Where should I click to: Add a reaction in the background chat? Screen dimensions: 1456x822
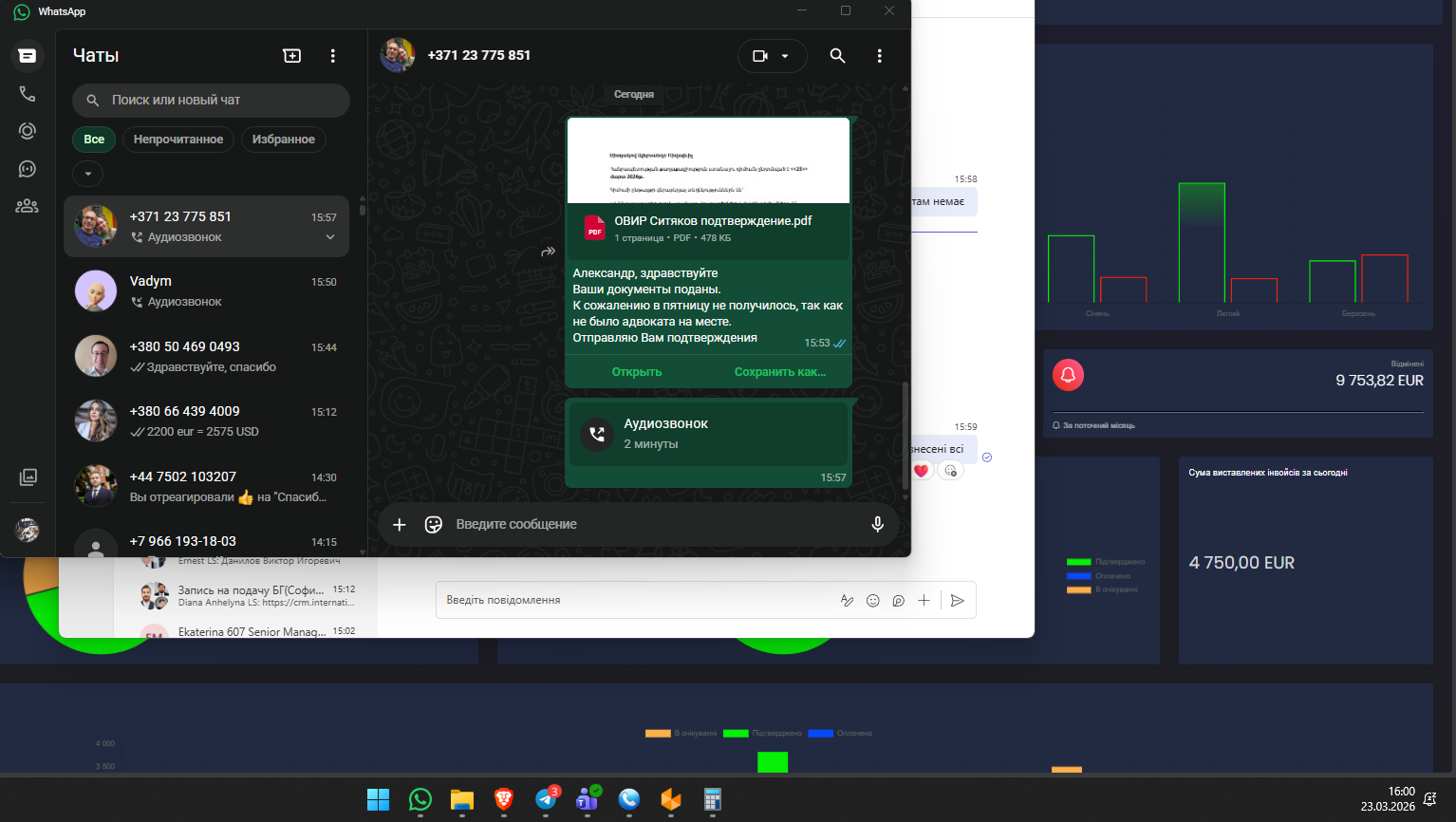pyautogui.click(x=950, y=471)
